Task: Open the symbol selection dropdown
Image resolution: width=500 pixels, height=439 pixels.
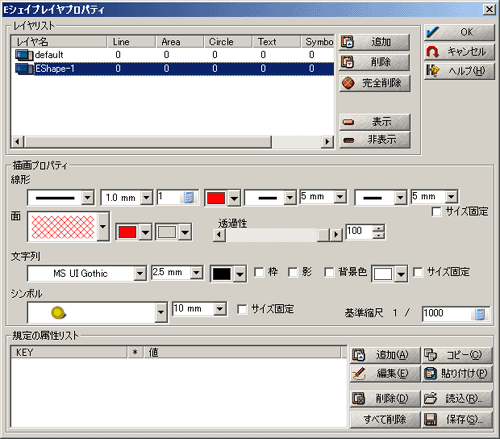Action: (x=161, y=312)
